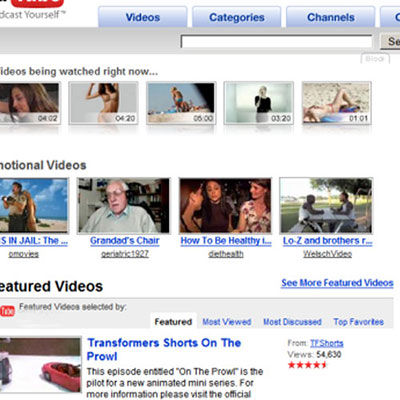Screen dimensions: 400x400
Task: Click the Search button beside the search field
Action: point(390,41)
